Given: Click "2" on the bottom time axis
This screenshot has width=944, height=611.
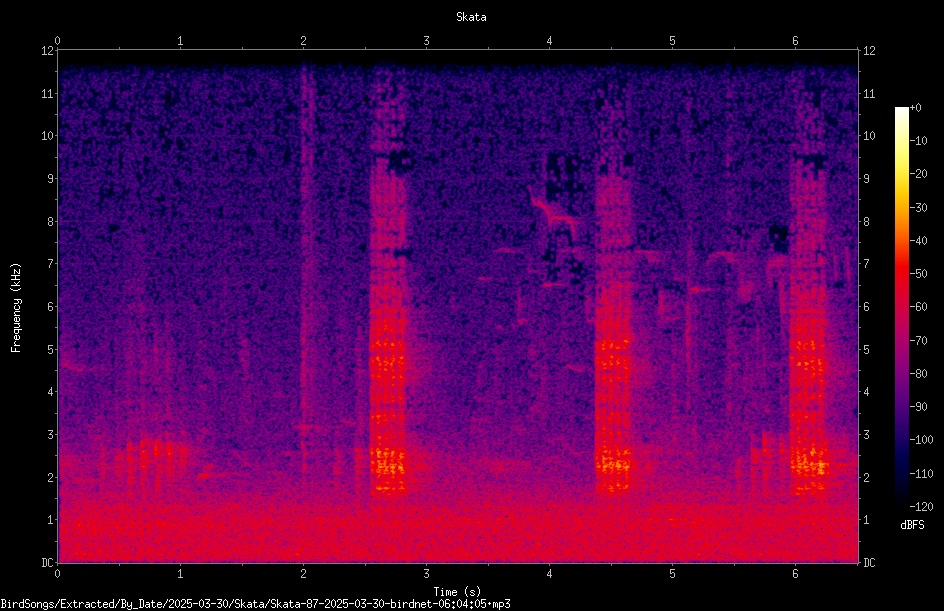Looking at the screenshot, I should (303, 574).
